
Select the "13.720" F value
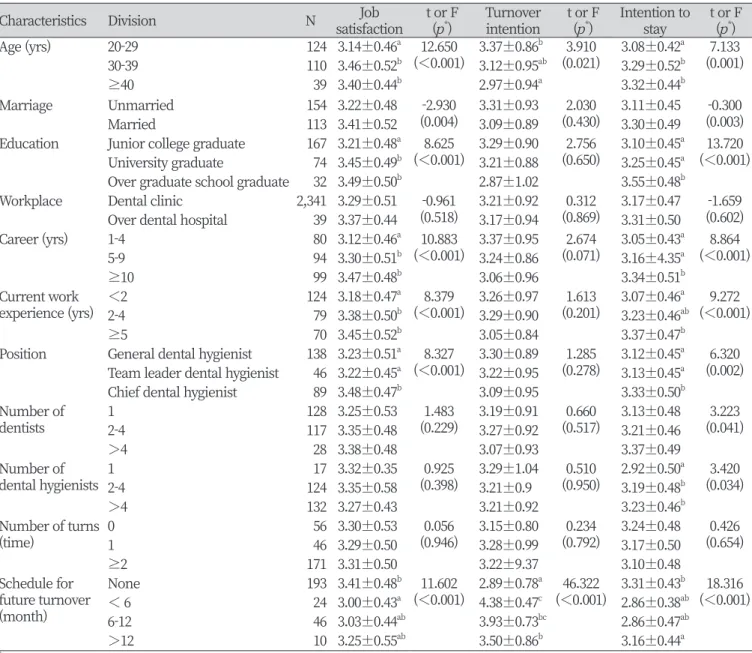pos(725,143)
